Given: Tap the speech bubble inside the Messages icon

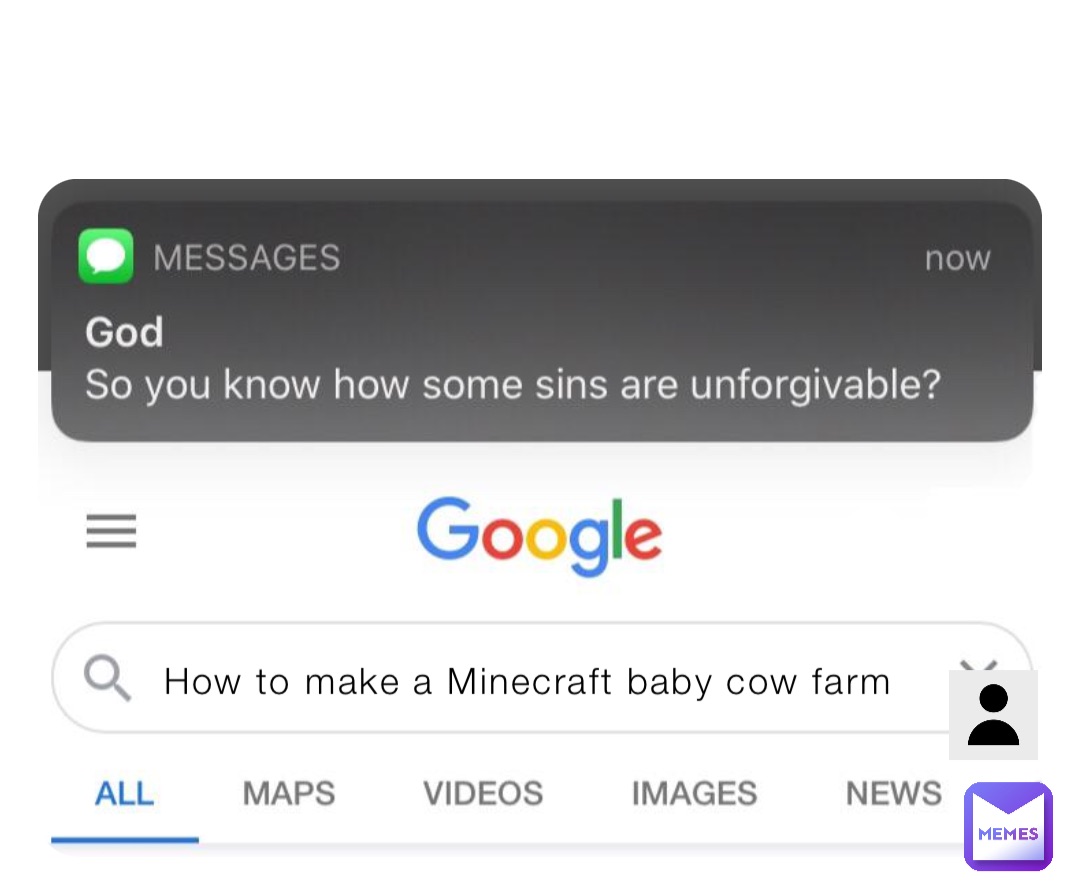Looking at the screenshot, I should [104, 254].
